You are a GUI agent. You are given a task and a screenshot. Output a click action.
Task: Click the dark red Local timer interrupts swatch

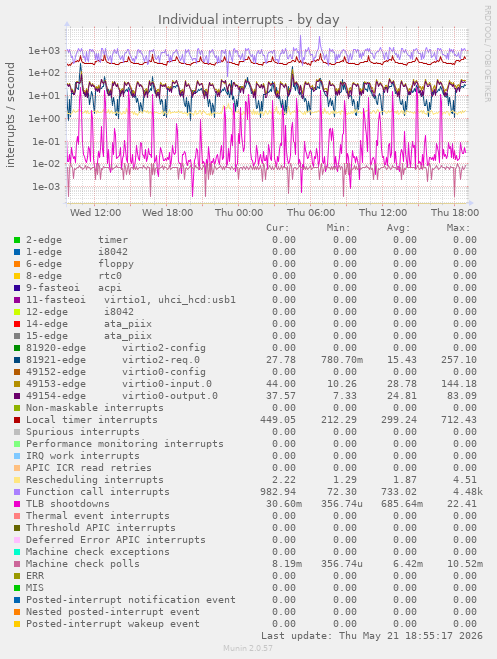[x=17, y=420]
